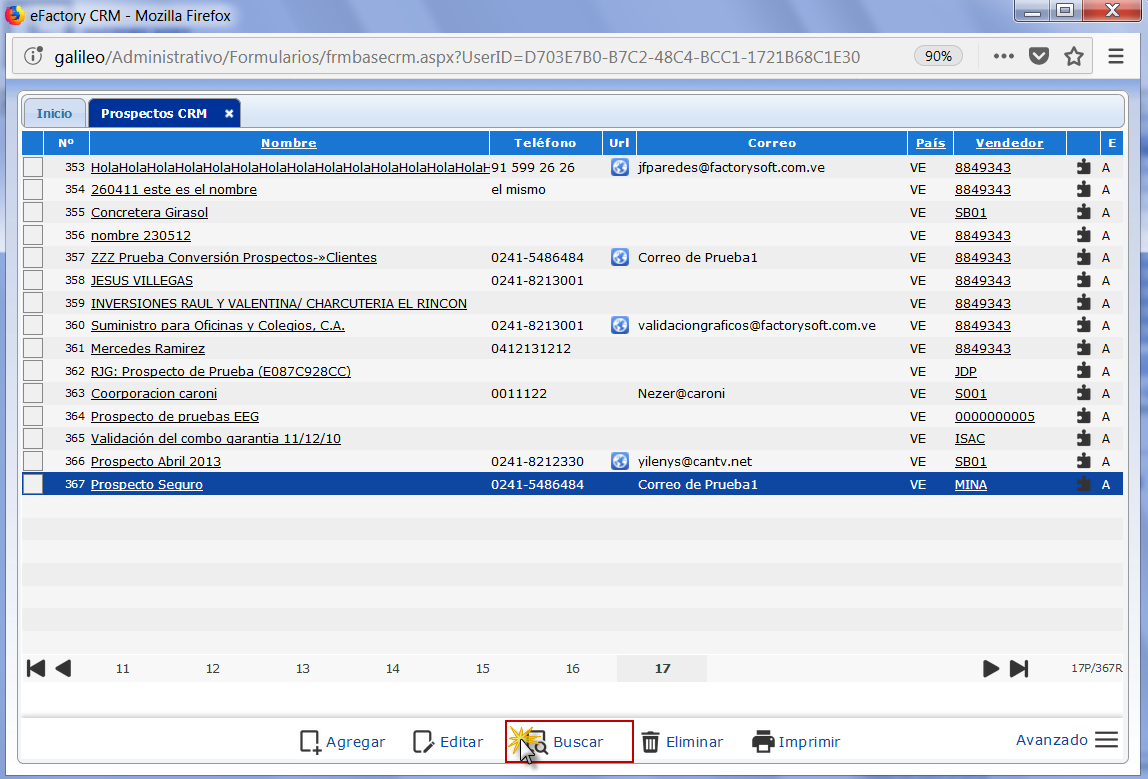1148x779 pixels.
Task: Open URL globe icon for row 353
Action: click(619, 167)
